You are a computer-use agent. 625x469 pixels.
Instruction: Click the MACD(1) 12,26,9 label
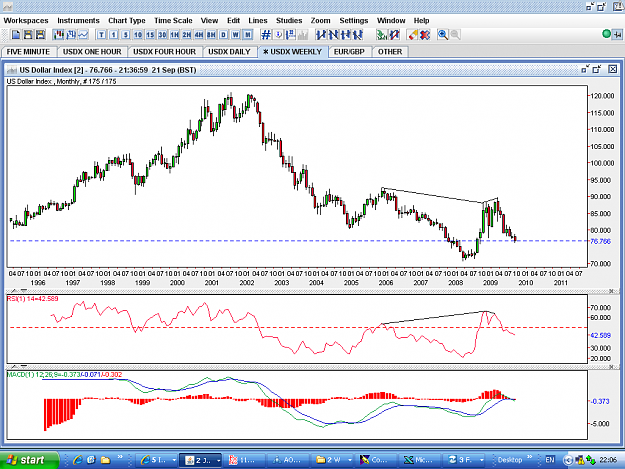[64, 375]
